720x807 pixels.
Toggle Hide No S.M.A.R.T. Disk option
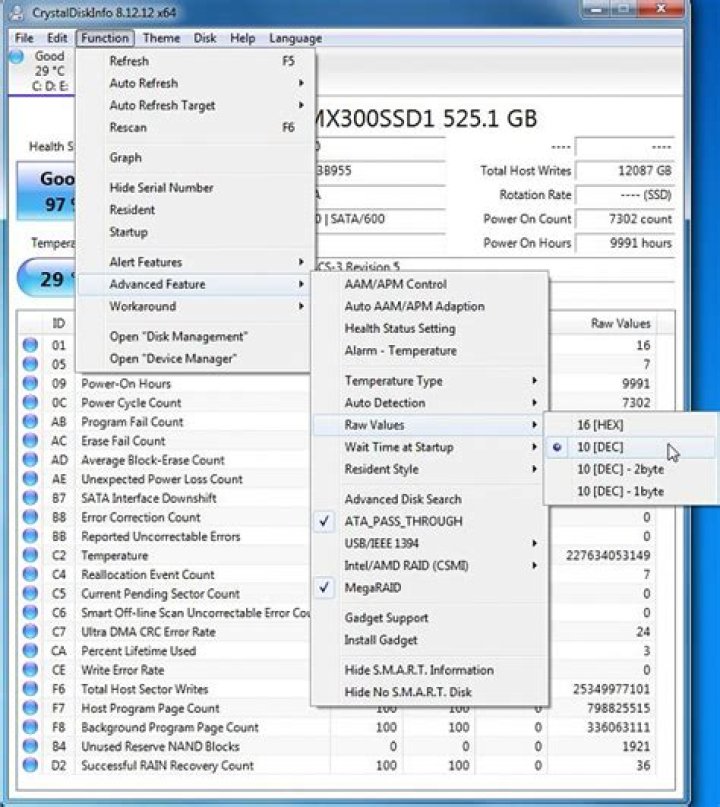click(430, 692)
